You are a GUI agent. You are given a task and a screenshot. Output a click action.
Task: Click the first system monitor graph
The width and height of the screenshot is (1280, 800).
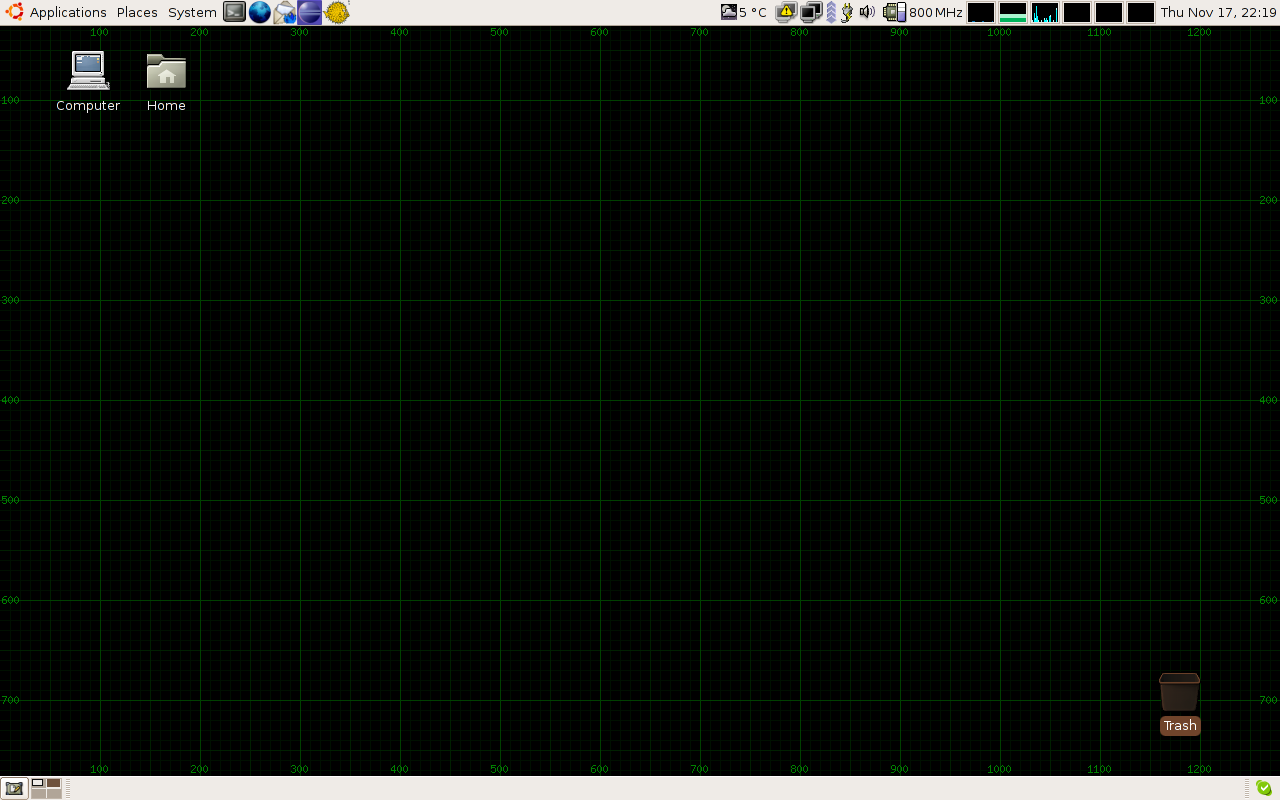click(981, 12)
